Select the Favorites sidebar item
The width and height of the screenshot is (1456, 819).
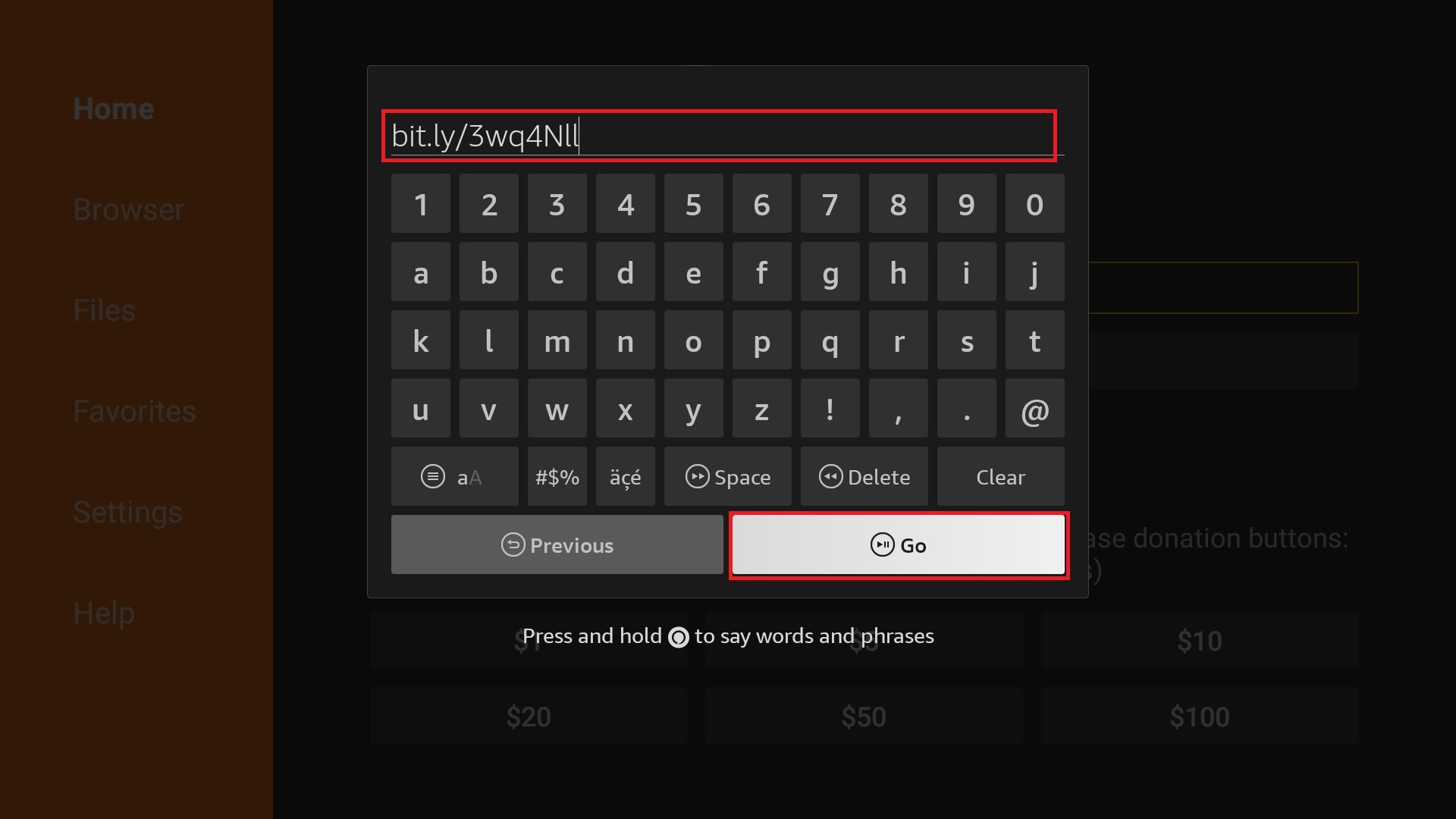coord(135,410)
